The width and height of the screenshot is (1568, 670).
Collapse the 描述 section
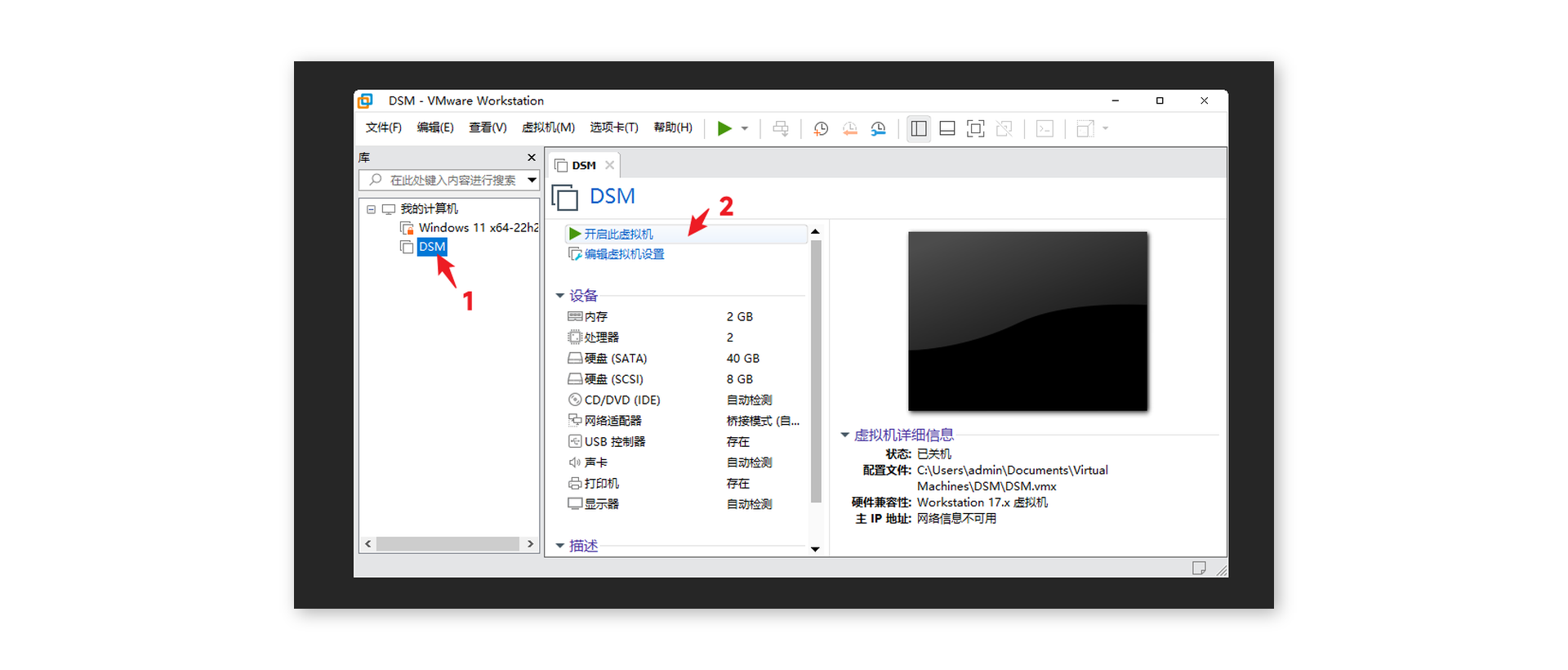[x=559, y=546]
